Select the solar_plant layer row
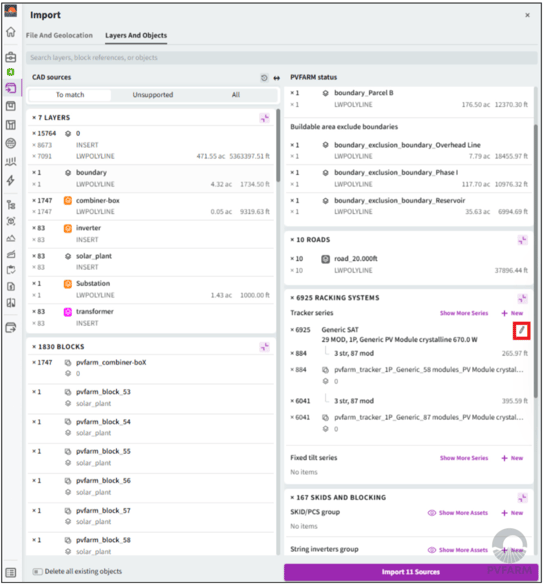 [x=151, y=262]
